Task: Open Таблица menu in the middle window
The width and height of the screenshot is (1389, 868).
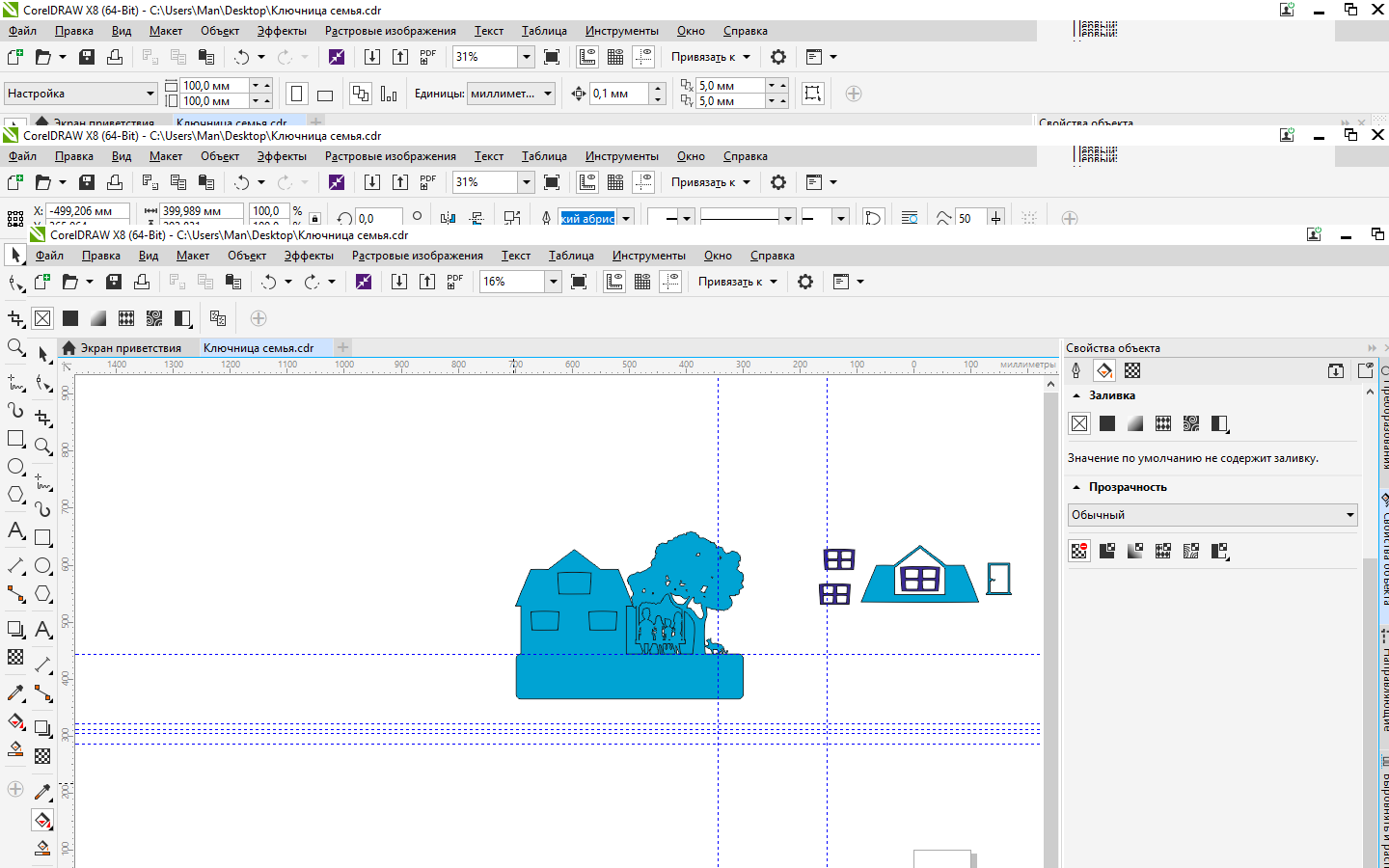Action: pos(544,156)
